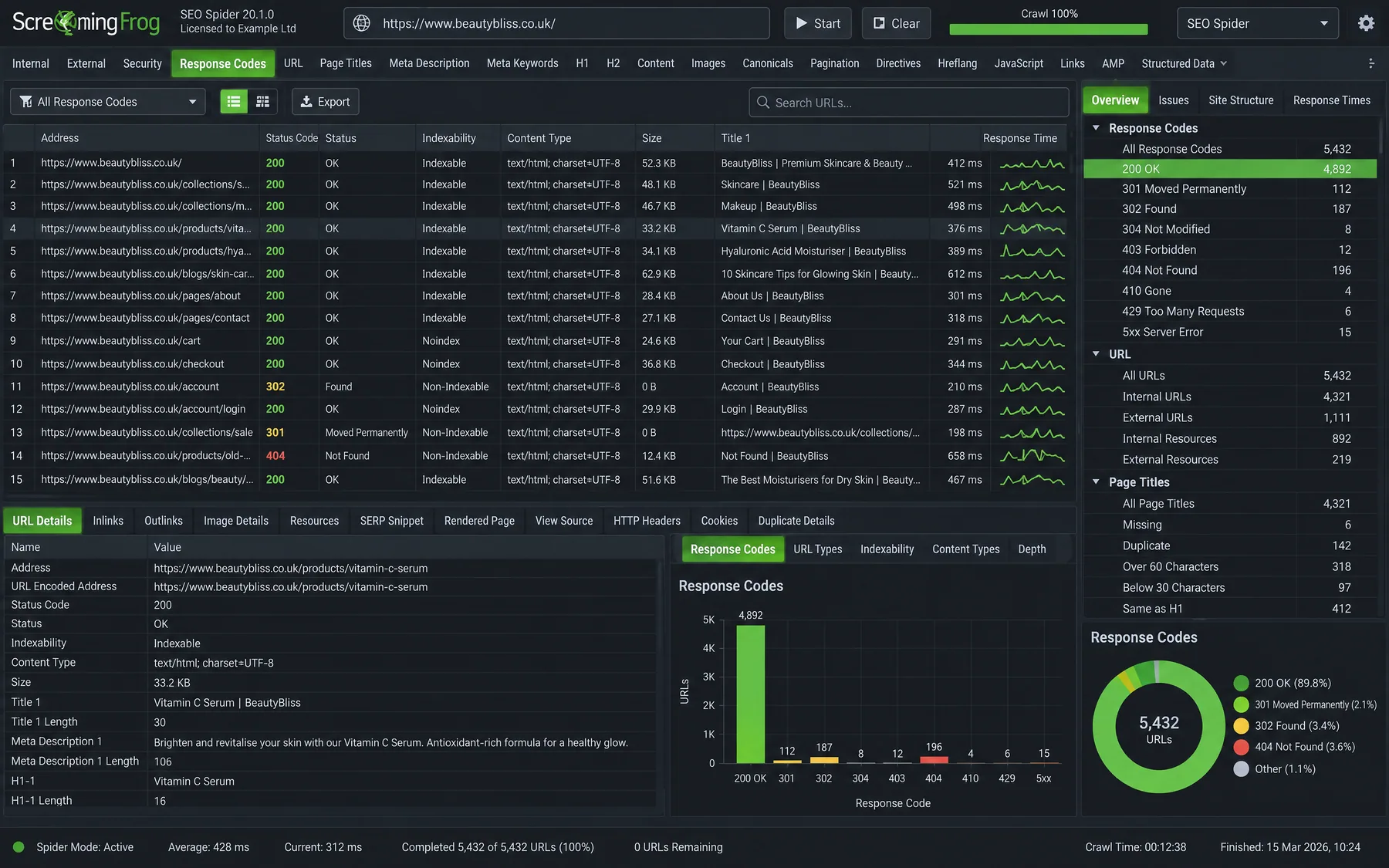1389x868 pixels.
Task: Click the red 404 Not Found legend swatch
Action: [1241, 747]
